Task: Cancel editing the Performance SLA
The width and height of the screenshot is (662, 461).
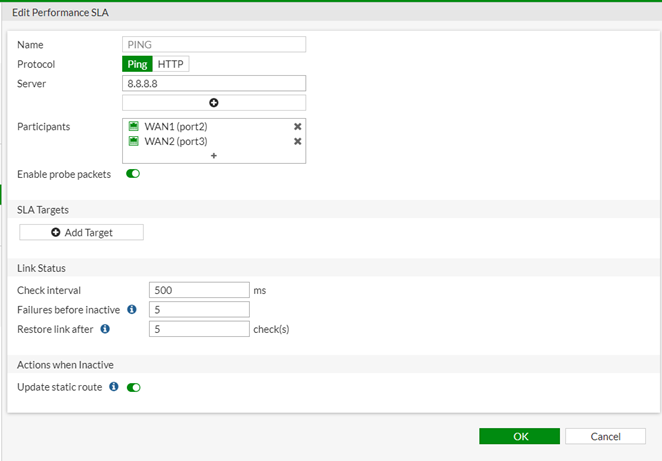Action: pyautogui.click(x=605, y=437)
